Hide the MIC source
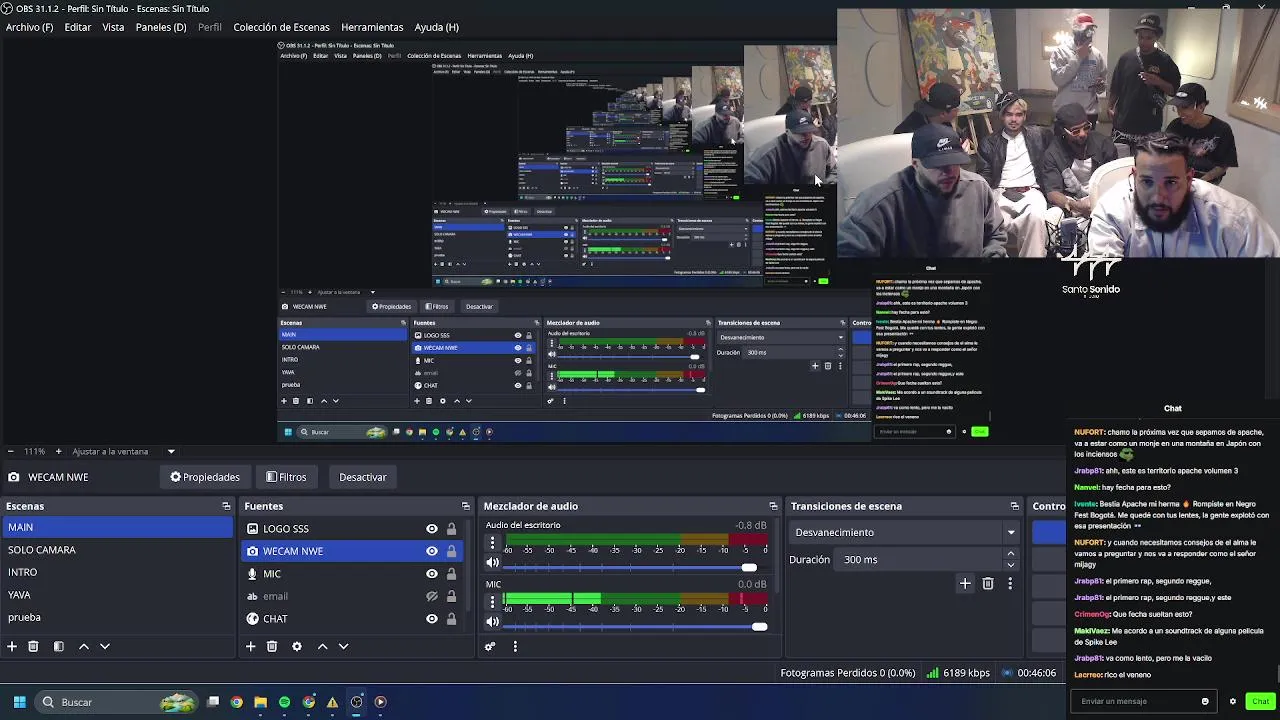Viewport: 1280px width, 720px height. [x=432, y=574]
